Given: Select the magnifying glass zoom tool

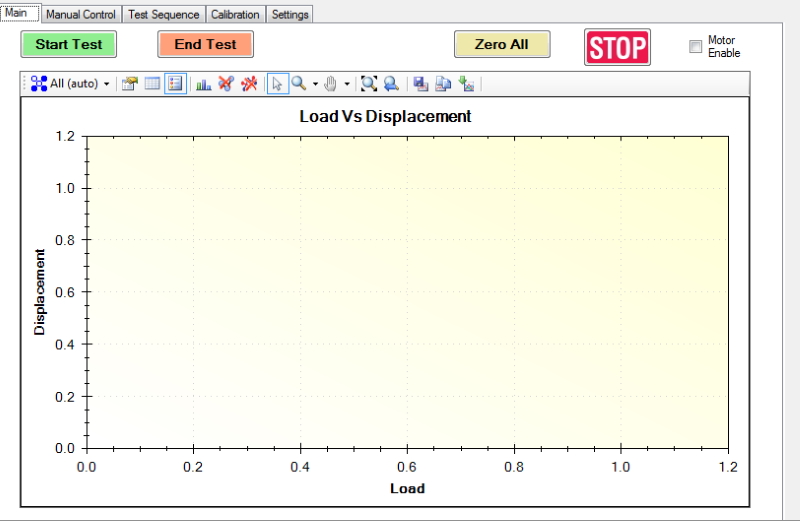Looking at the screenshot, I should 298,84.
